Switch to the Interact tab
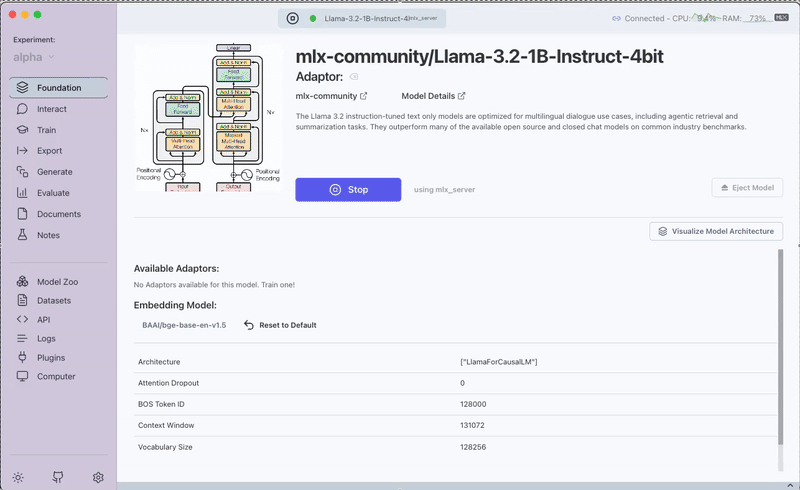Image resolution: width=800 pixels, height=490 pixels. pos(52,109)
